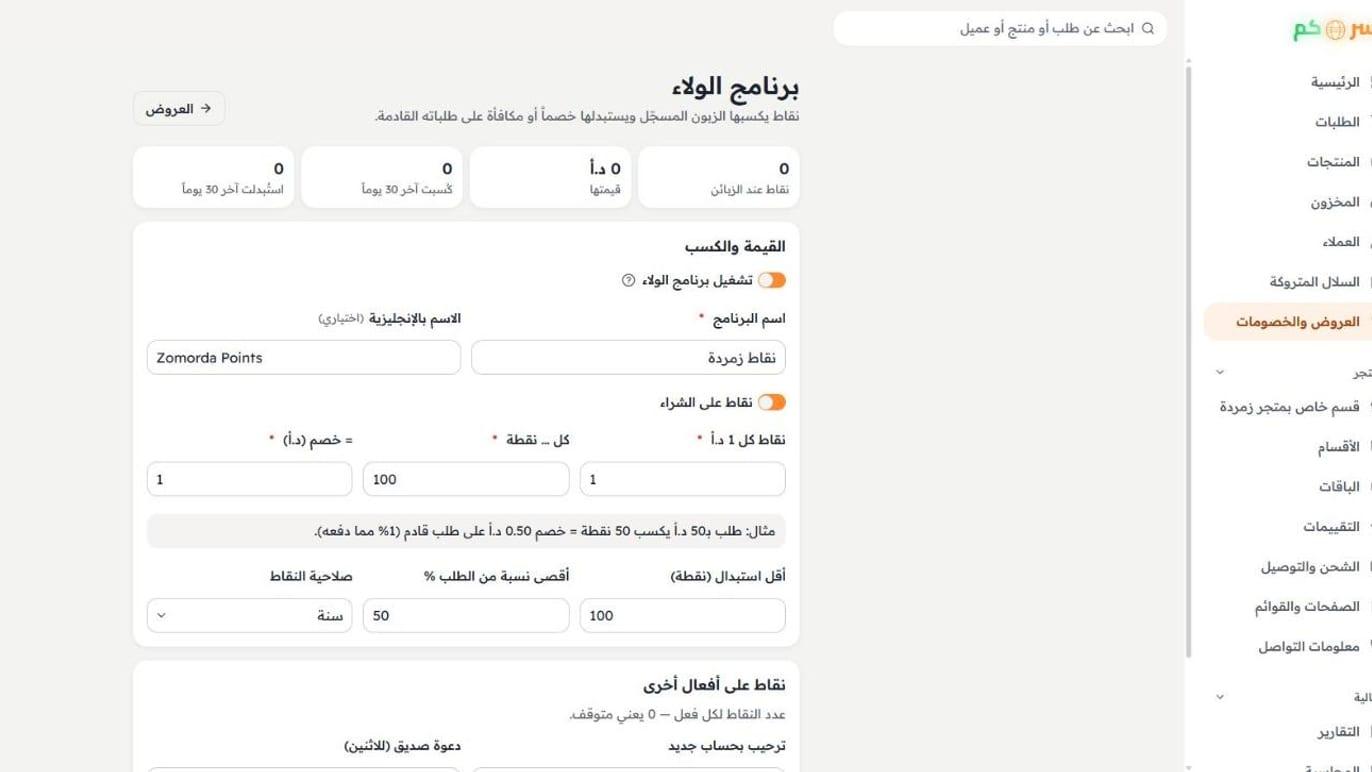This screenshot has width=1372, height=772.
Task: Click the العروض back button
Action: click(x=179, y=109)
